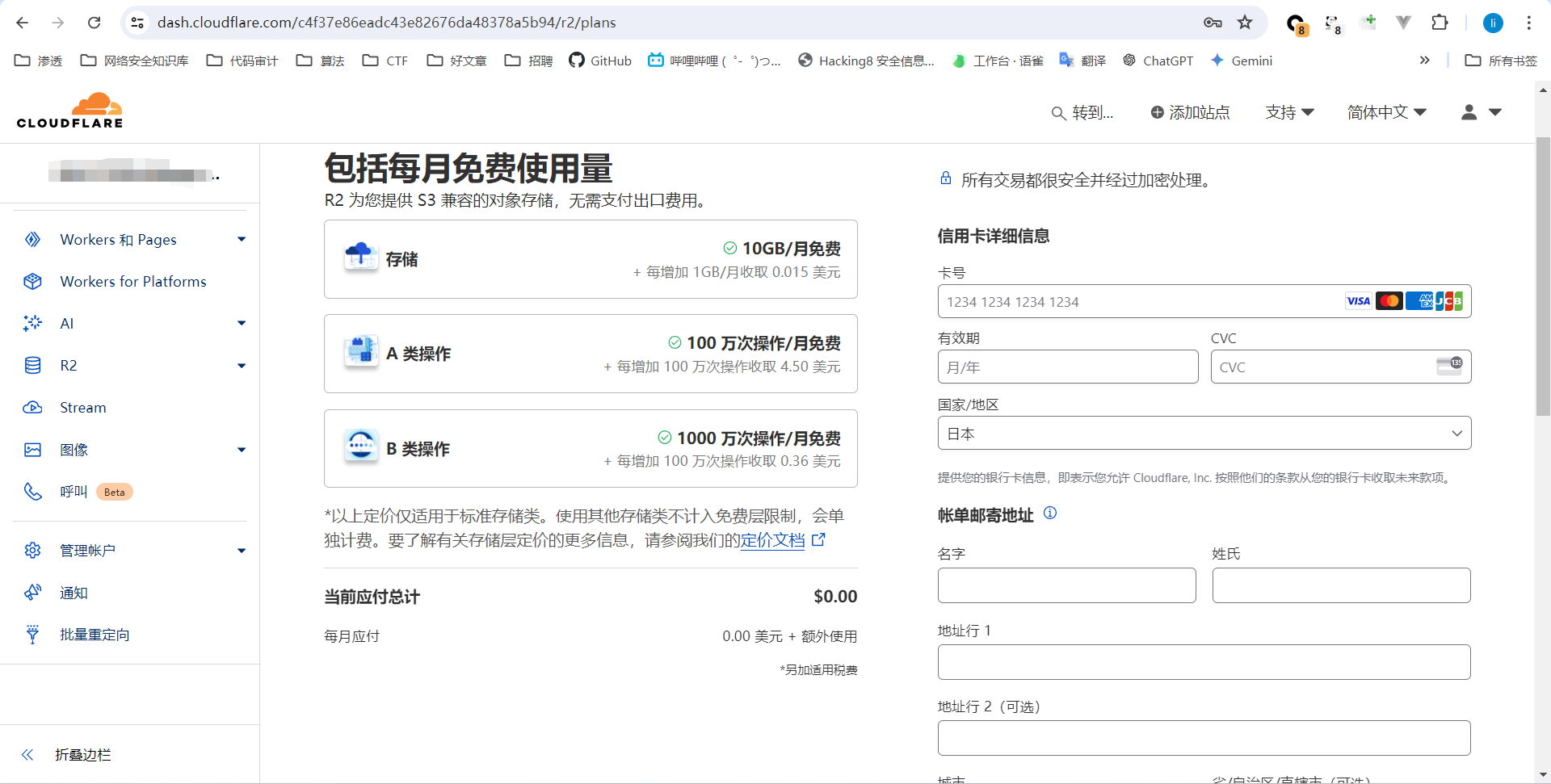Click the plus icon for 添加站点
The image size is (1551, 784).
tap(1158, 112)
